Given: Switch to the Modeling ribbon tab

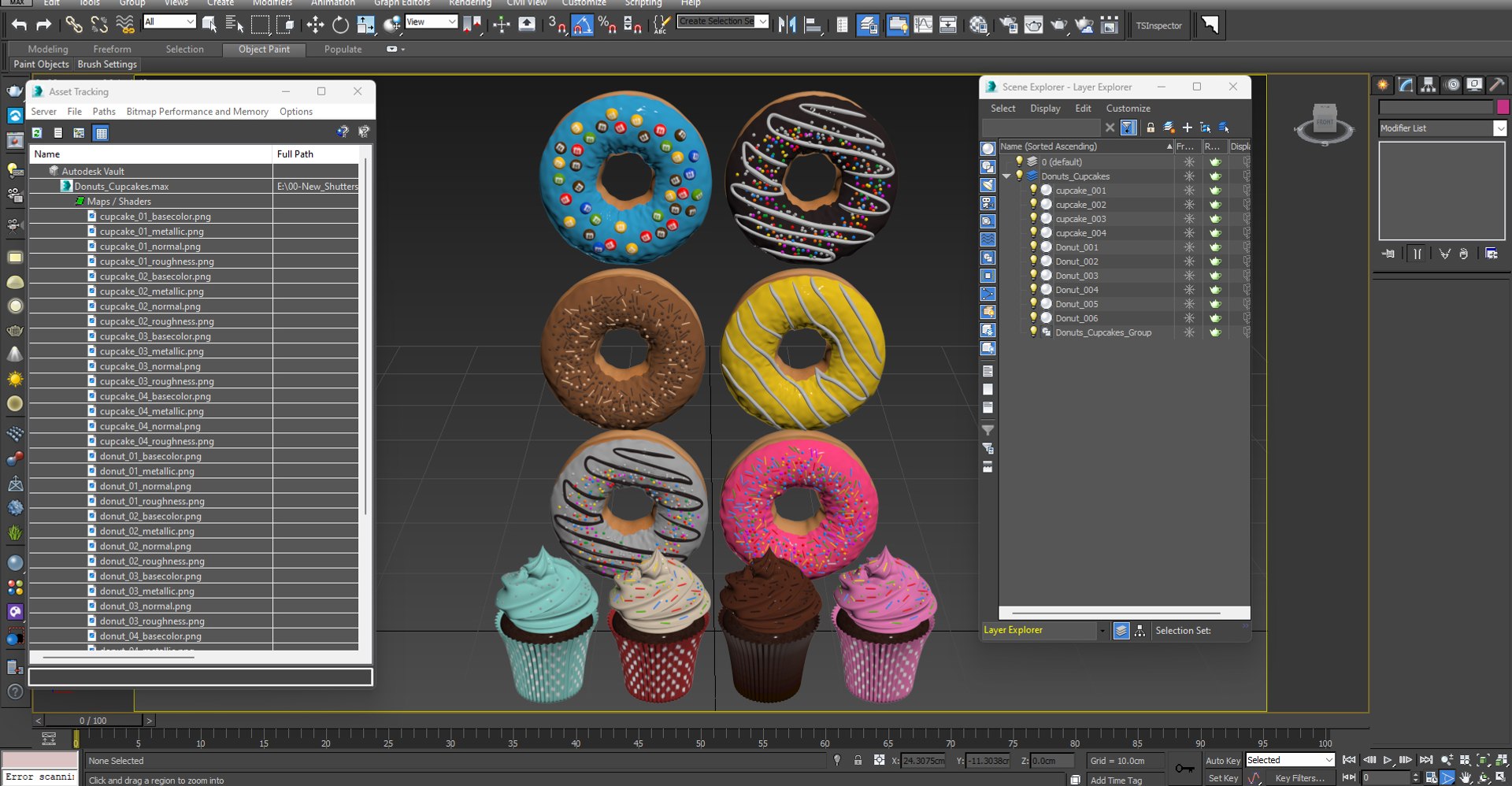Looking at the screenshot, I should click(48, 49).
